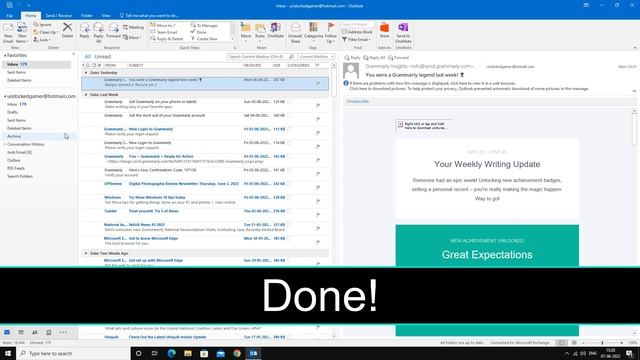
Task: Open the Filter Email dropdown
Action: [356, 40]
